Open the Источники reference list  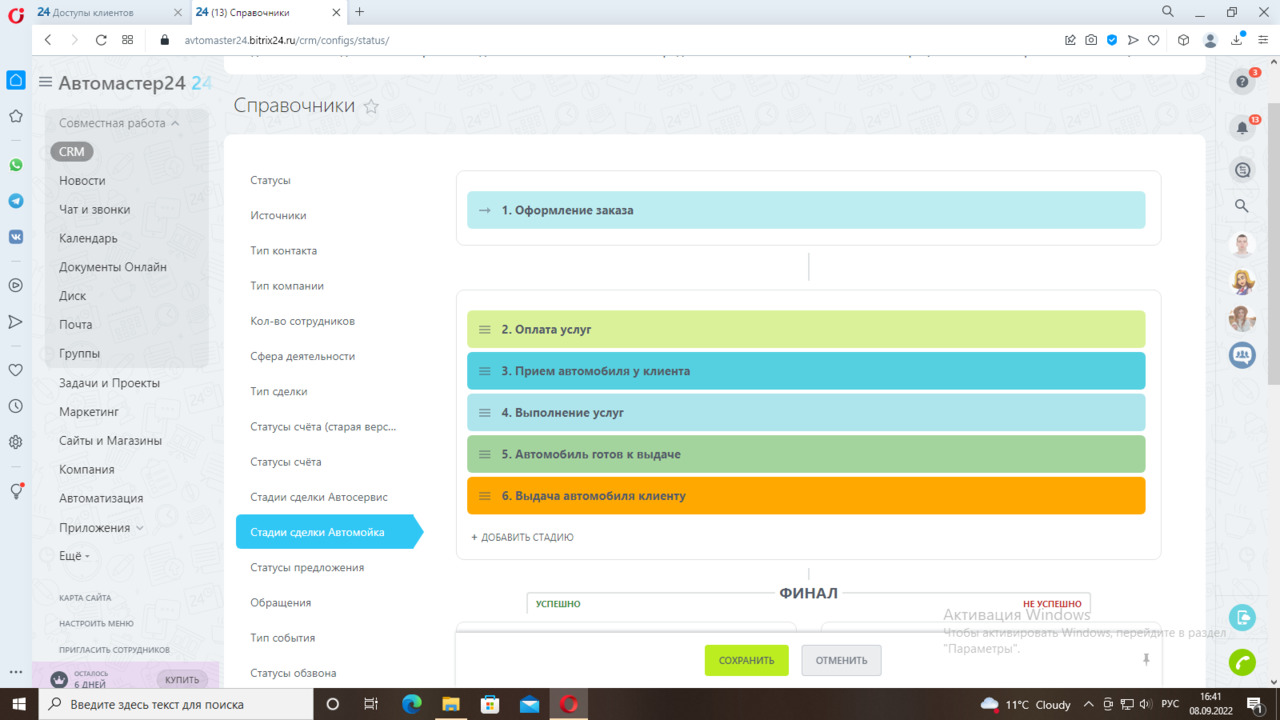(x=278, y=215)
